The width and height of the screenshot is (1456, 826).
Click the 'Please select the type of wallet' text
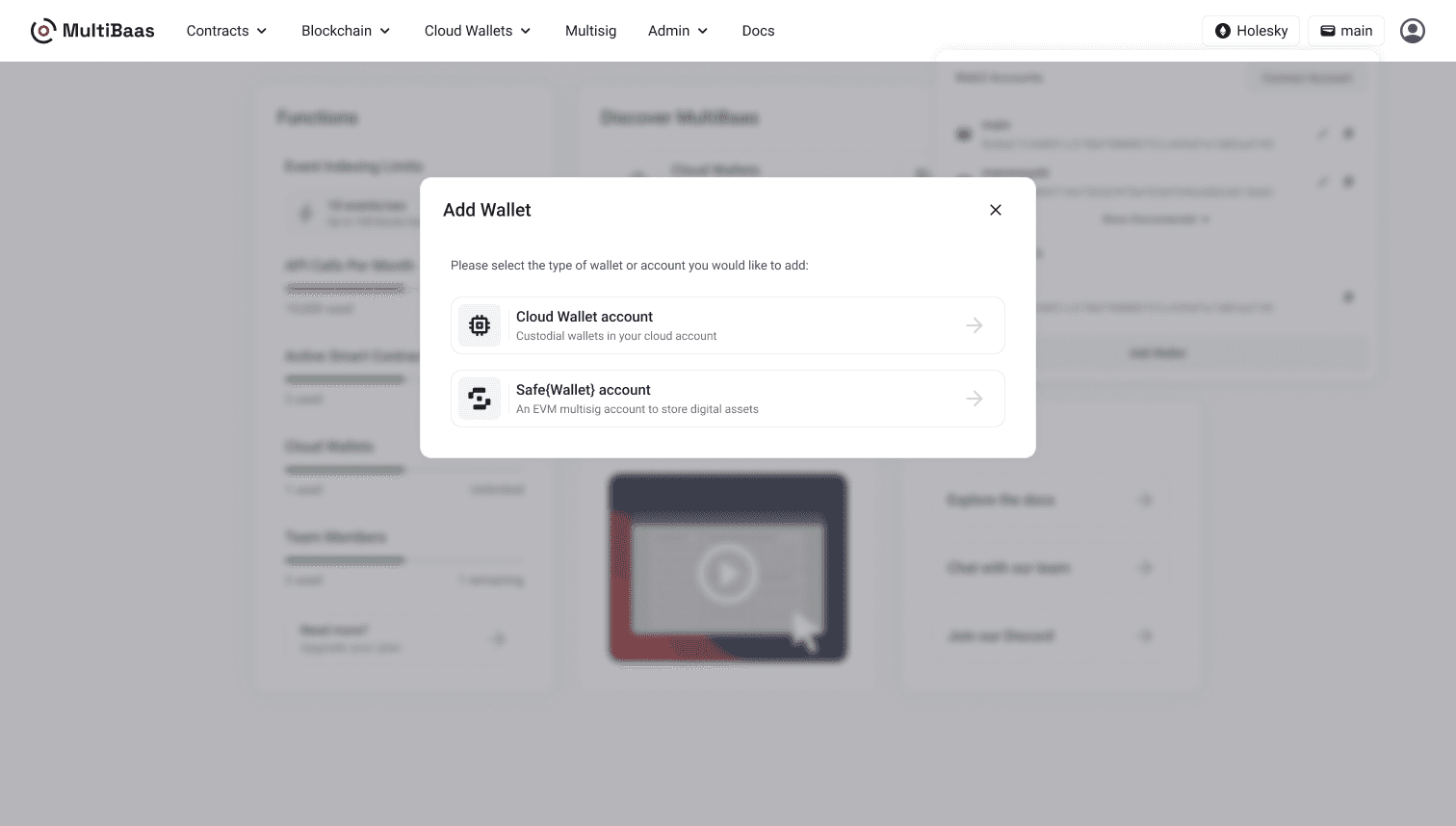(x=630, y=266)
